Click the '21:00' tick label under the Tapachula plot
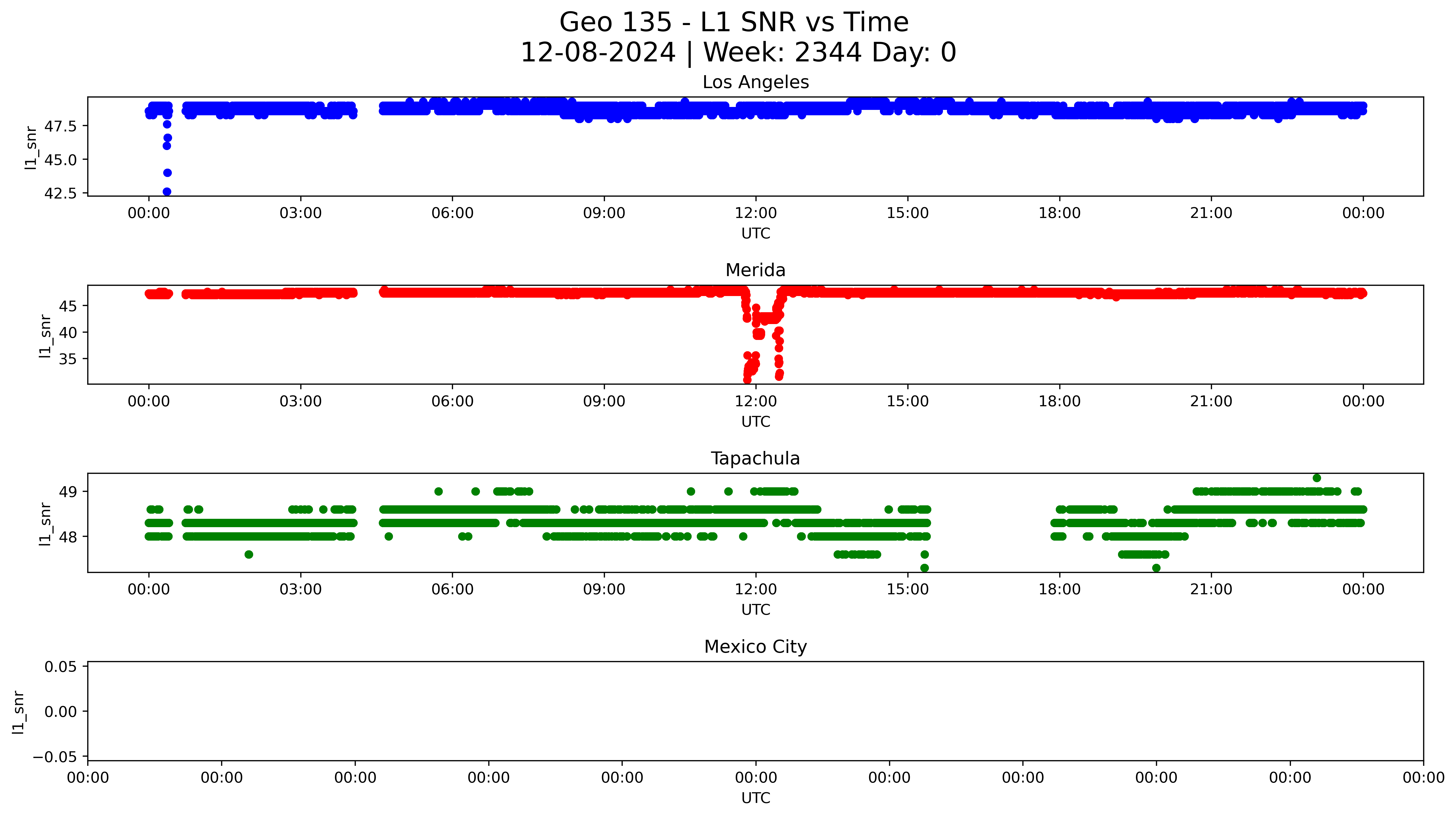This screenshot has width=1456, height=817. pos(1211,590)
